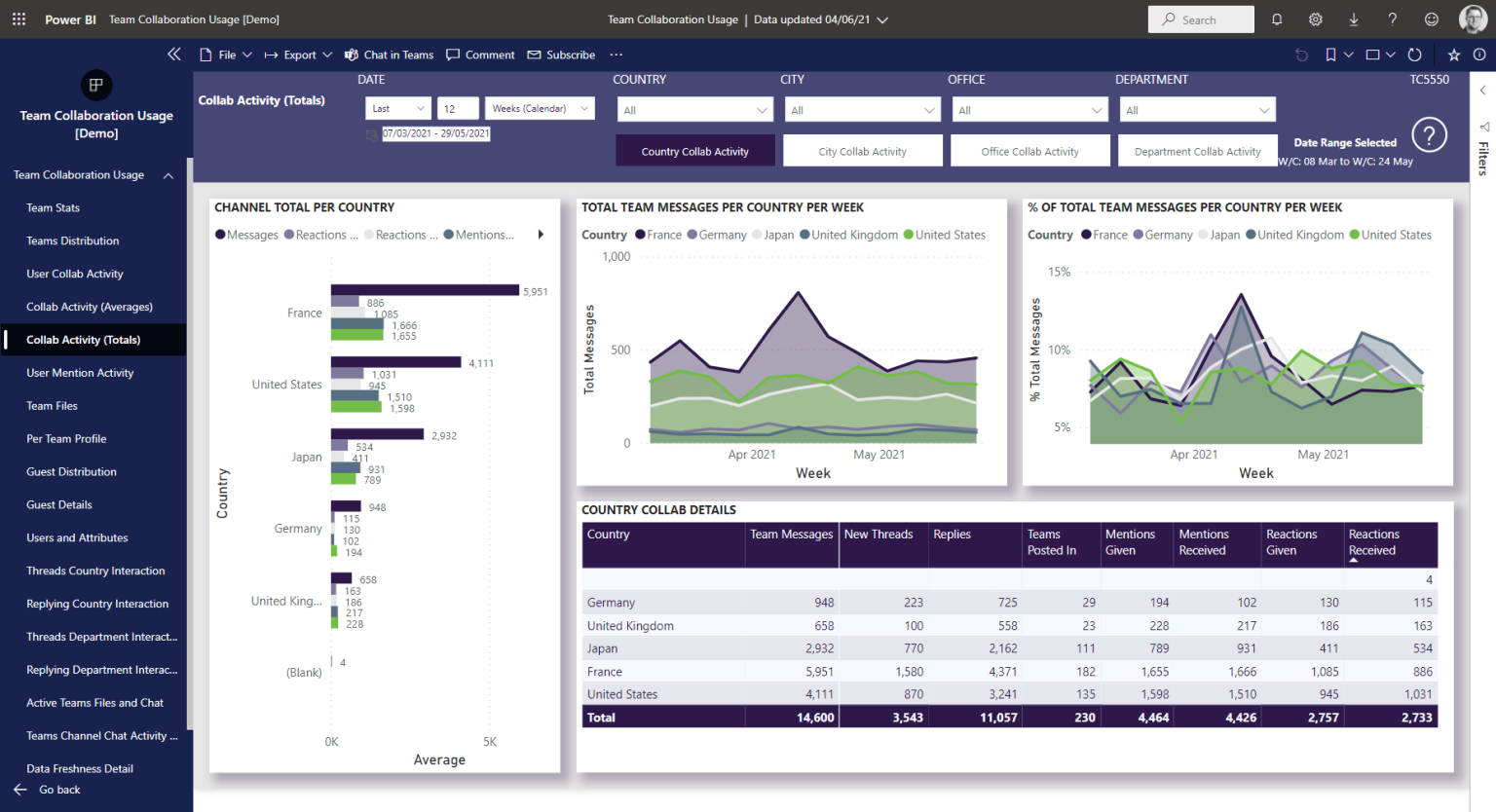
Task: Open the Office filter dropdown
Action: click(x=1030, y=110)
